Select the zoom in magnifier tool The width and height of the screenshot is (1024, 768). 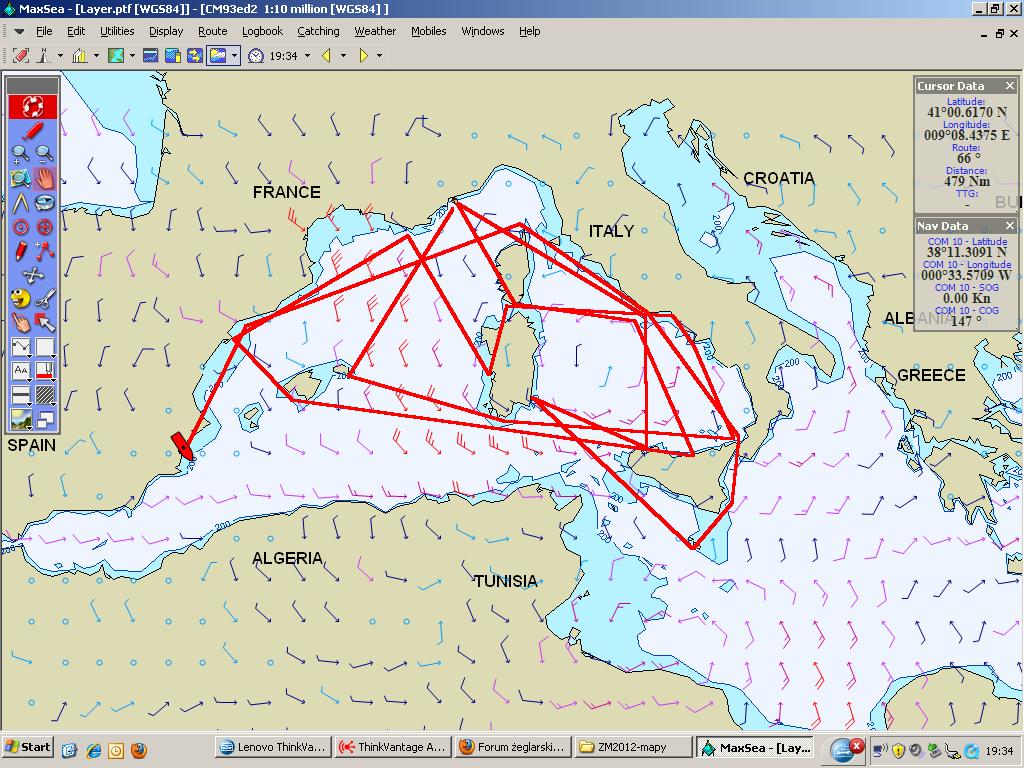[x=20, y=153]
